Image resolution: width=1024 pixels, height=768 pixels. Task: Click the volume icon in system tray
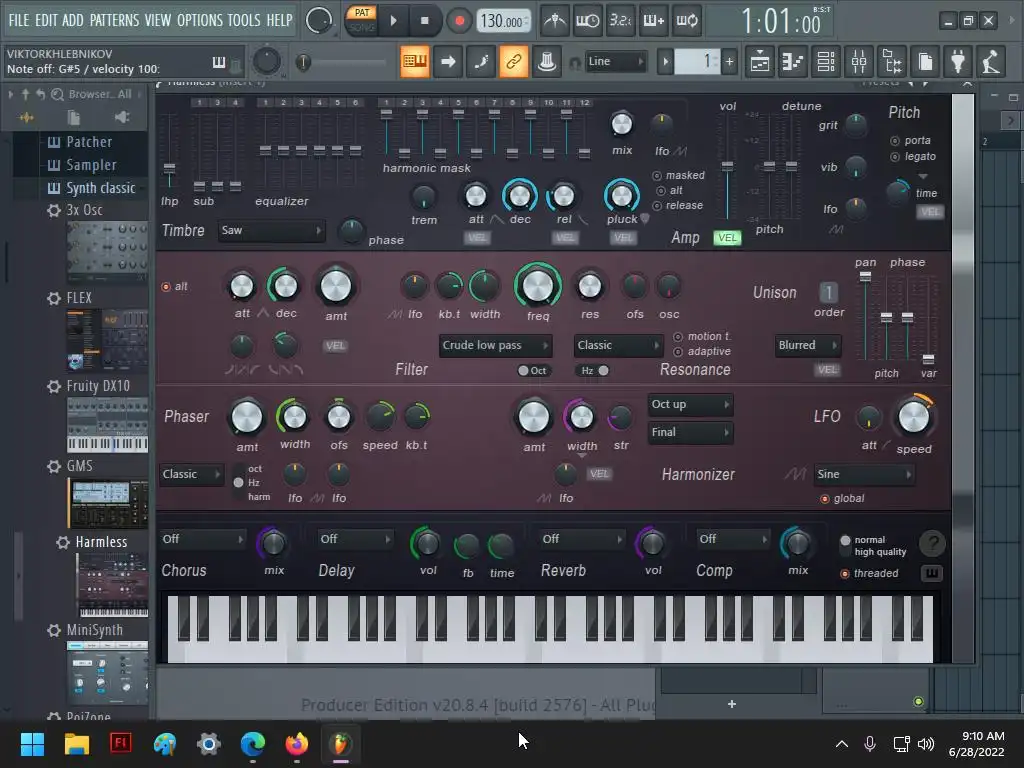point(926,744)
